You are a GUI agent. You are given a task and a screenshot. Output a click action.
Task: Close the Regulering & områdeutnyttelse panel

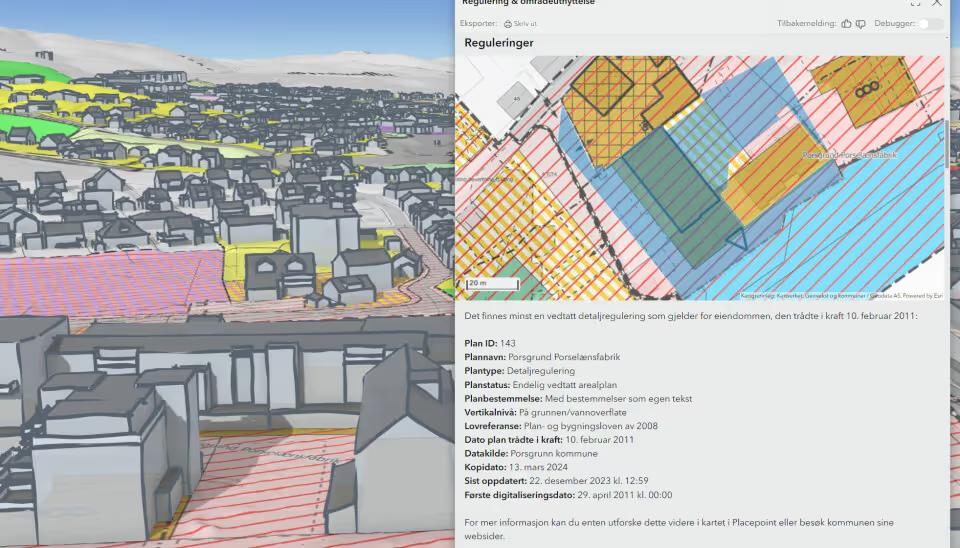(937, 3)
